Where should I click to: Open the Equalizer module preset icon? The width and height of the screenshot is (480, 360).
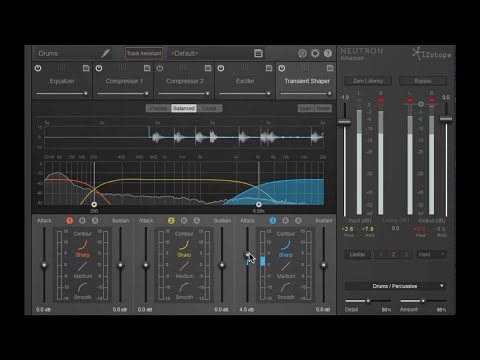tap(86, 68)
